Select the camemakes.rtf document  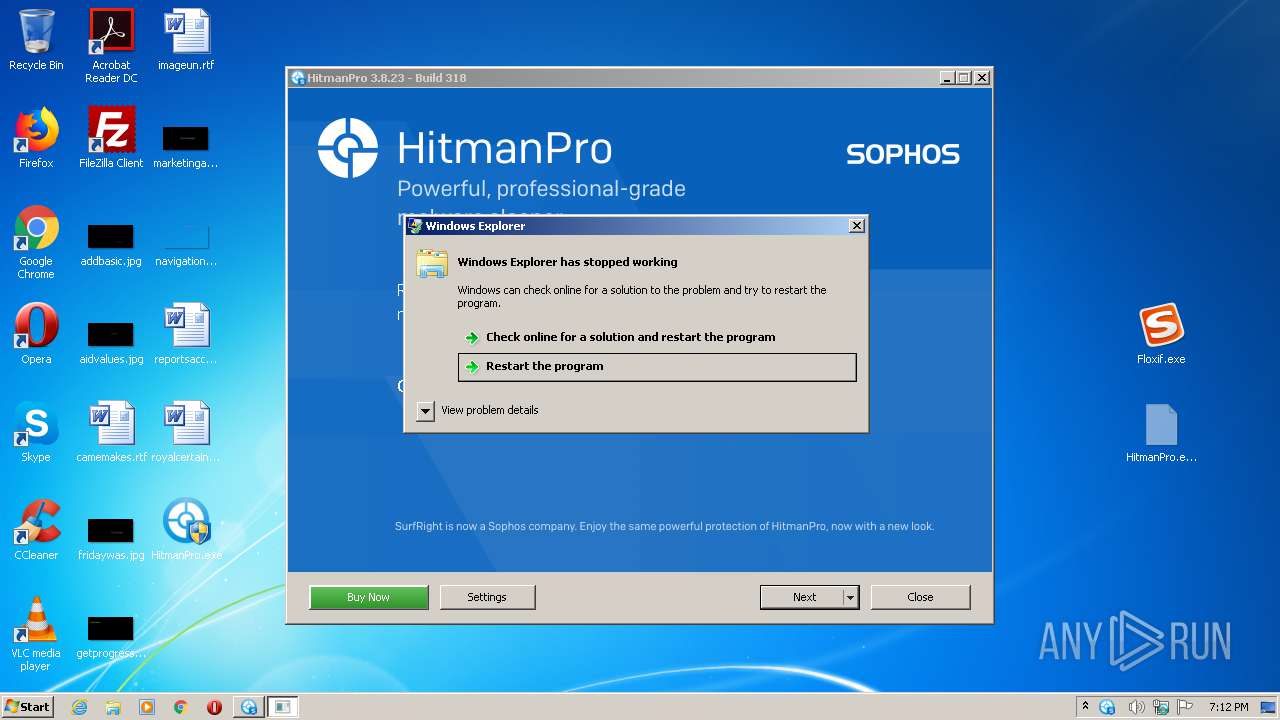point(111,432)
